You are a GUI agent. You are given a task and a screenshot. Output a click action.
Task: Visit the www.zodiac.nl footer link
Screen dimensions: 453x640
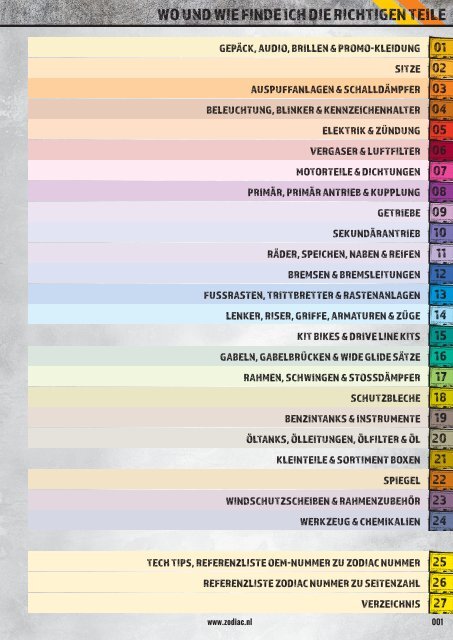(229, 622)
